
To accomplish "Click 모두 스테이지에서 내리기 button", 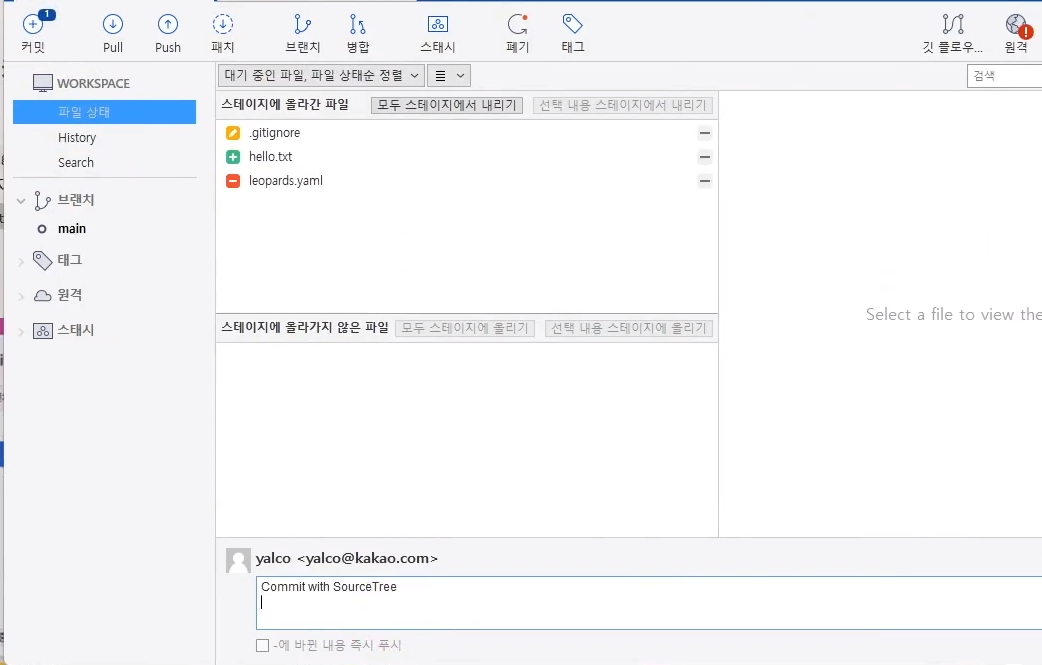I will click(x=447, y=105).
